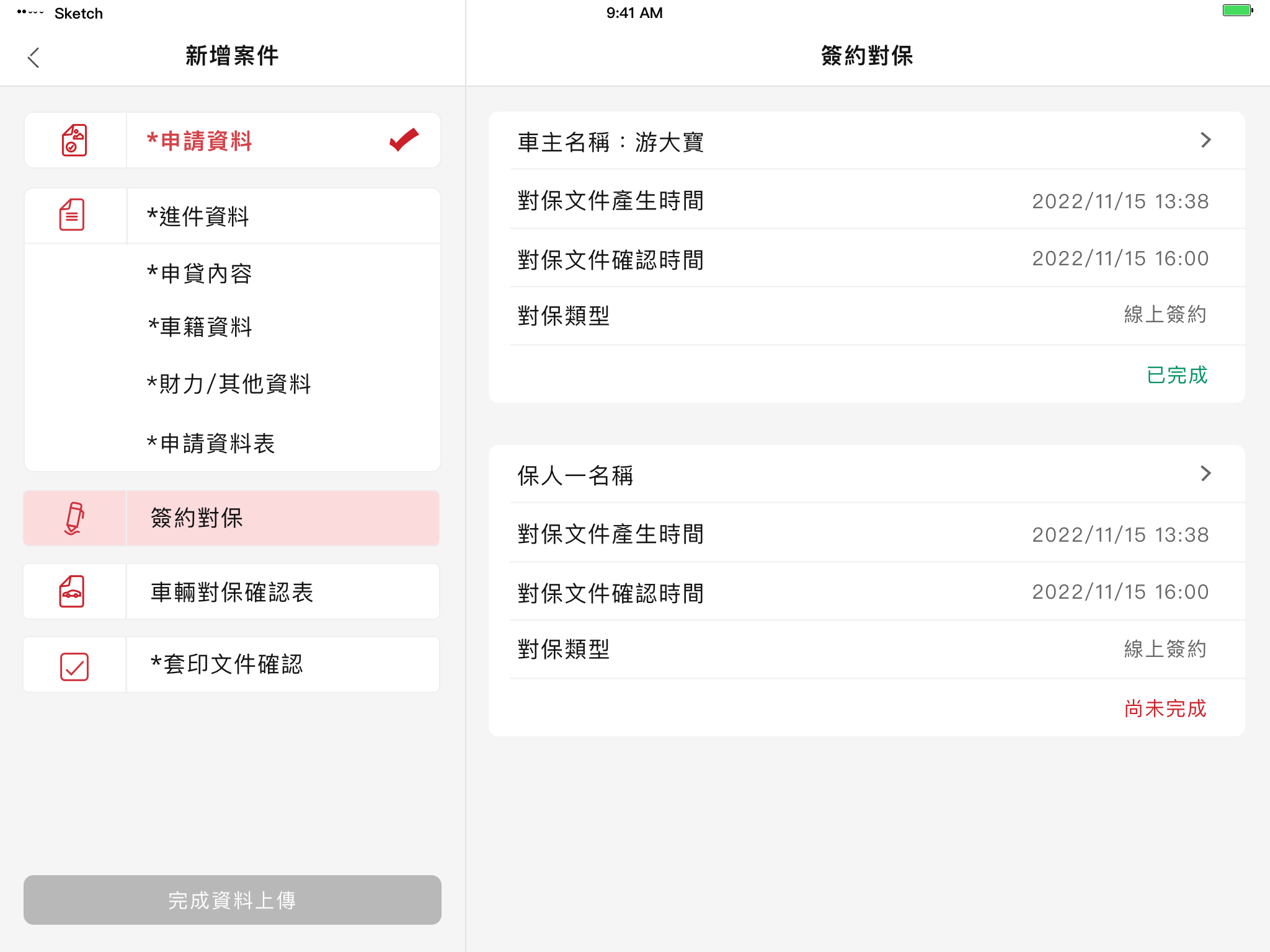Select *財力/其他資料 sub-item

point(229,384)
